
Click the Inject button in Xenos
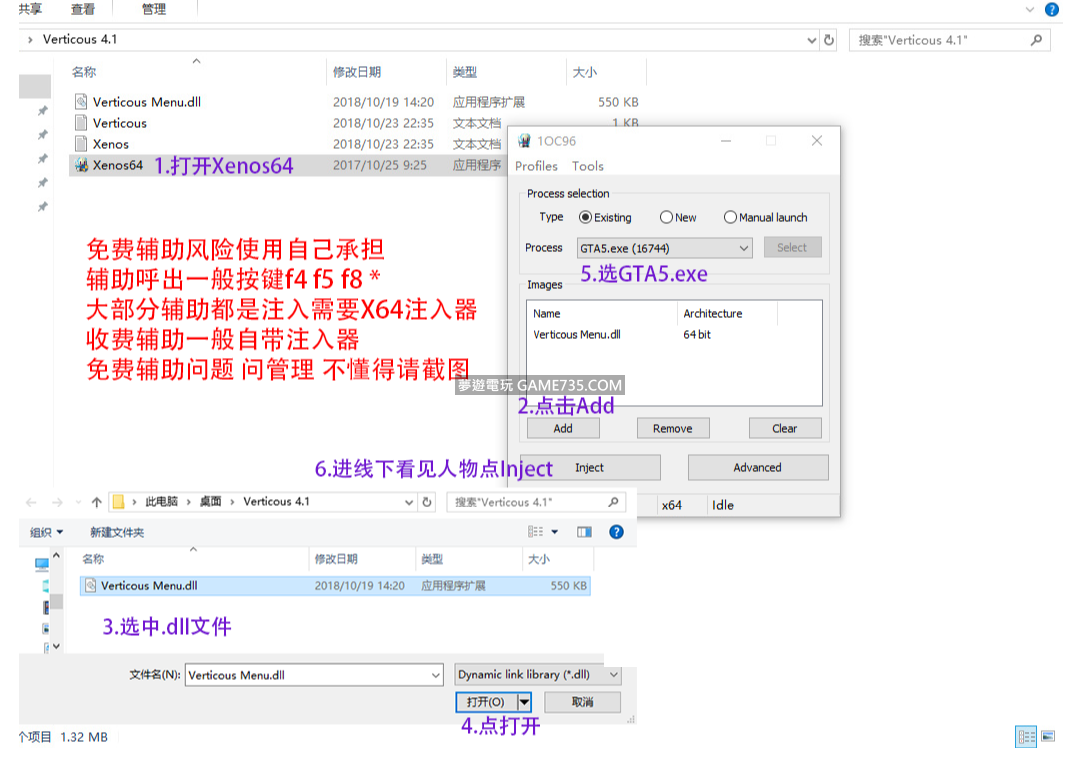pyautogui.click(x=589, y=468)
